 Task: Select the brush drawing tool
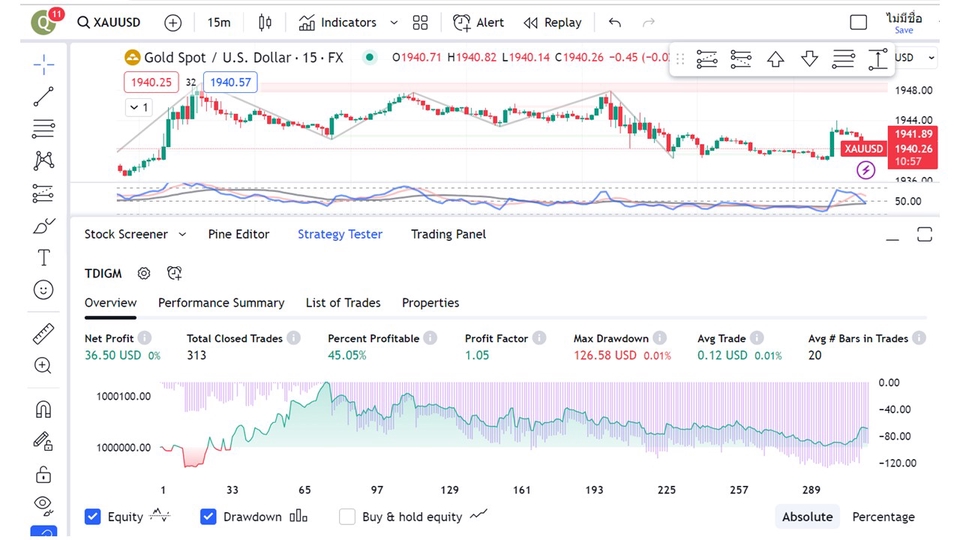pyautogui.click(x=43, y=226)
